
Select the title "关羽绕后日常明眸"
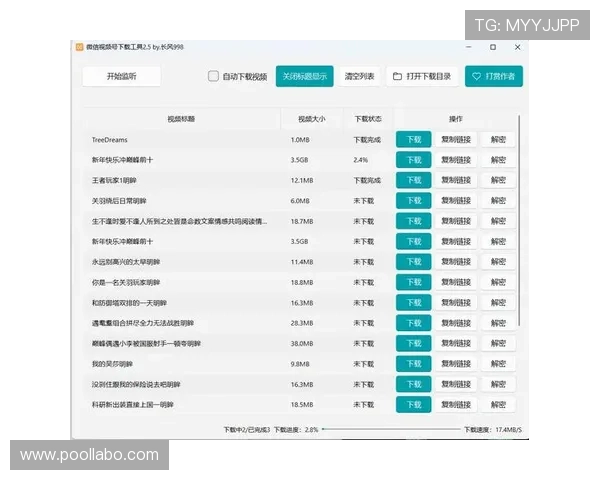(119, 201)
